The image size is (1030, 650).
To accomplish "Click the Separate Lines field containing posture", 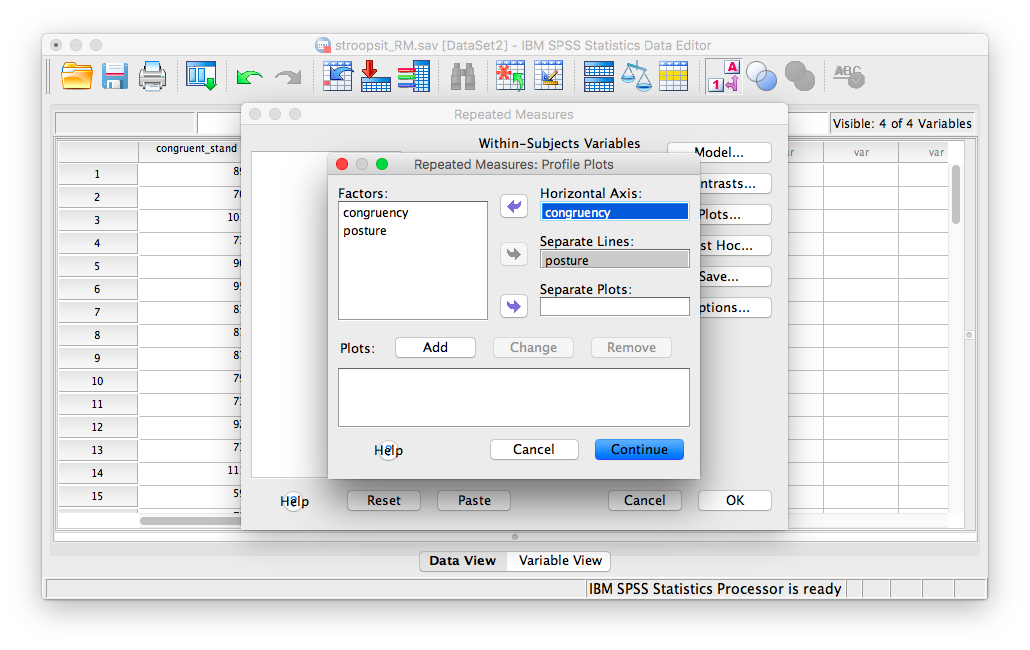I will tap(615, 259).
